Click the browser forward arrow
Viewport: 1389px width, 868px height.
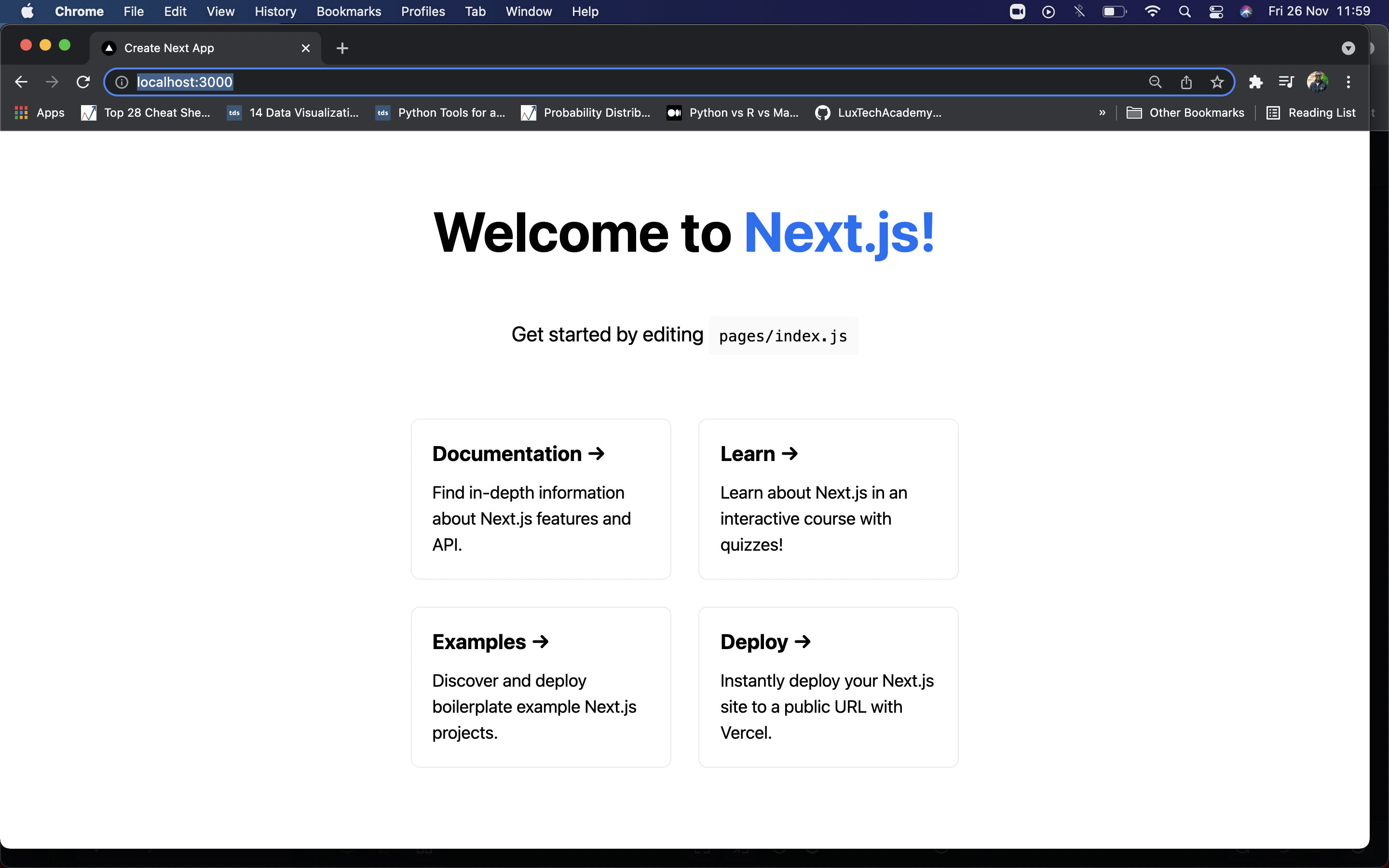click(x=52, y=82)
